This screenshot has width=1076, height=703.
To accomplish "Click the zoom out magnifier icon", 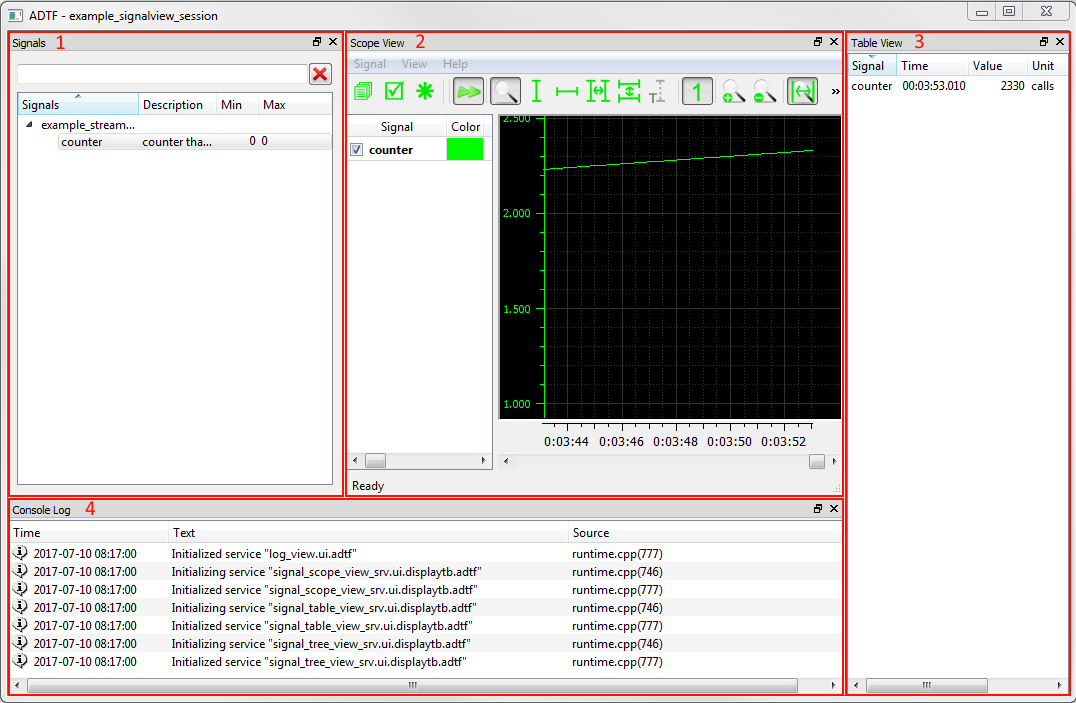I will [x=764, y=91].
